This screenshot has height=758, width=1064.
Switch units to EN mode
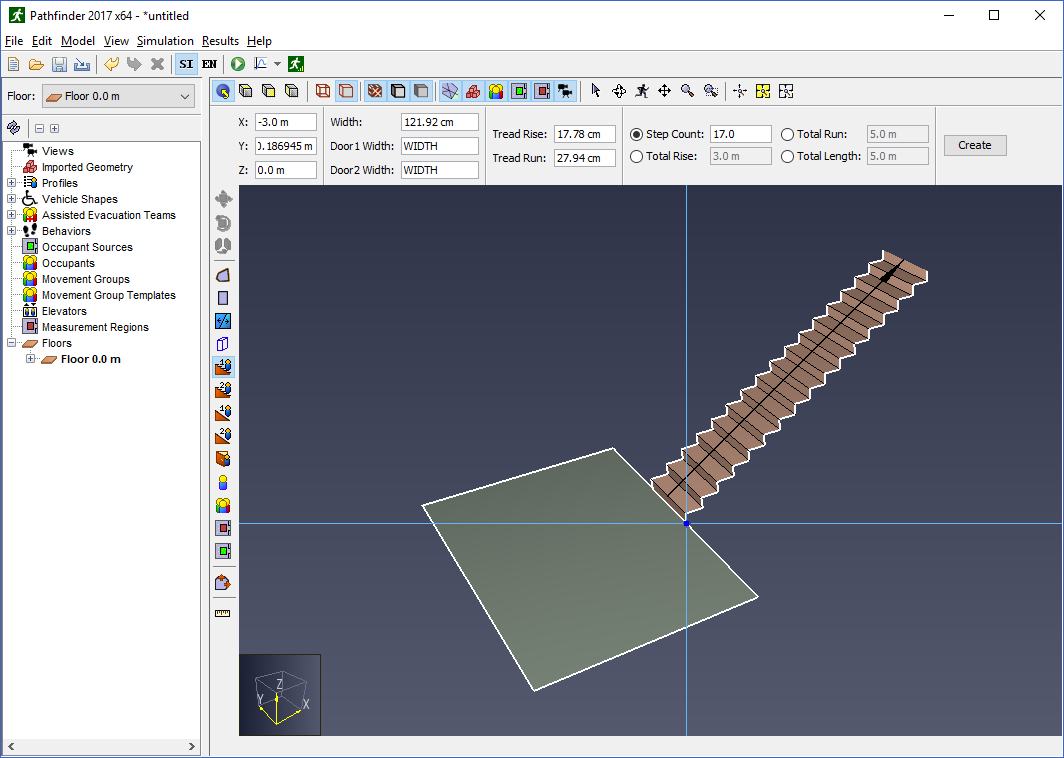click(209, 64)
